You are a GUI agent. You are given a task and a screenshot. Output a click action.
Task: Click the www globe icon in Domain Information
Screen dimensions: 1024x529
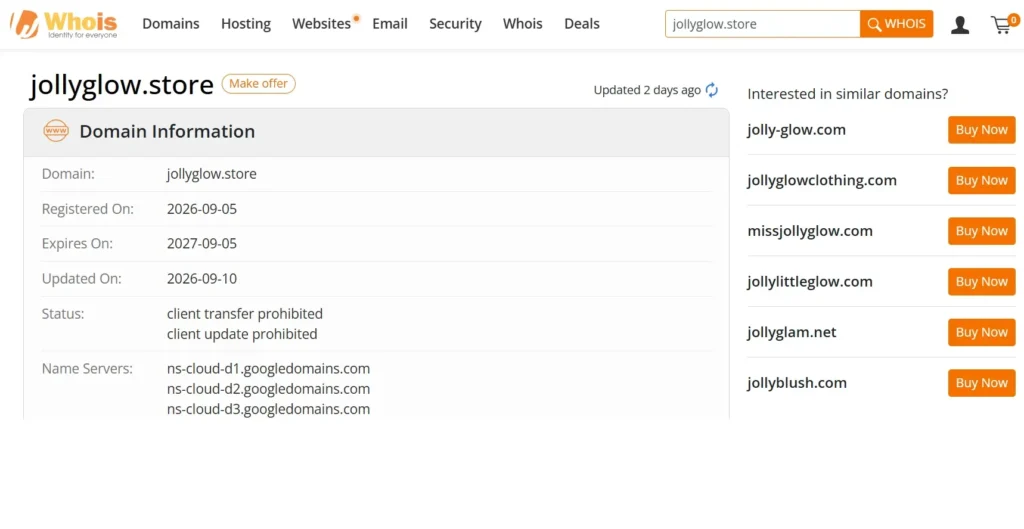(x=56, y=131)
